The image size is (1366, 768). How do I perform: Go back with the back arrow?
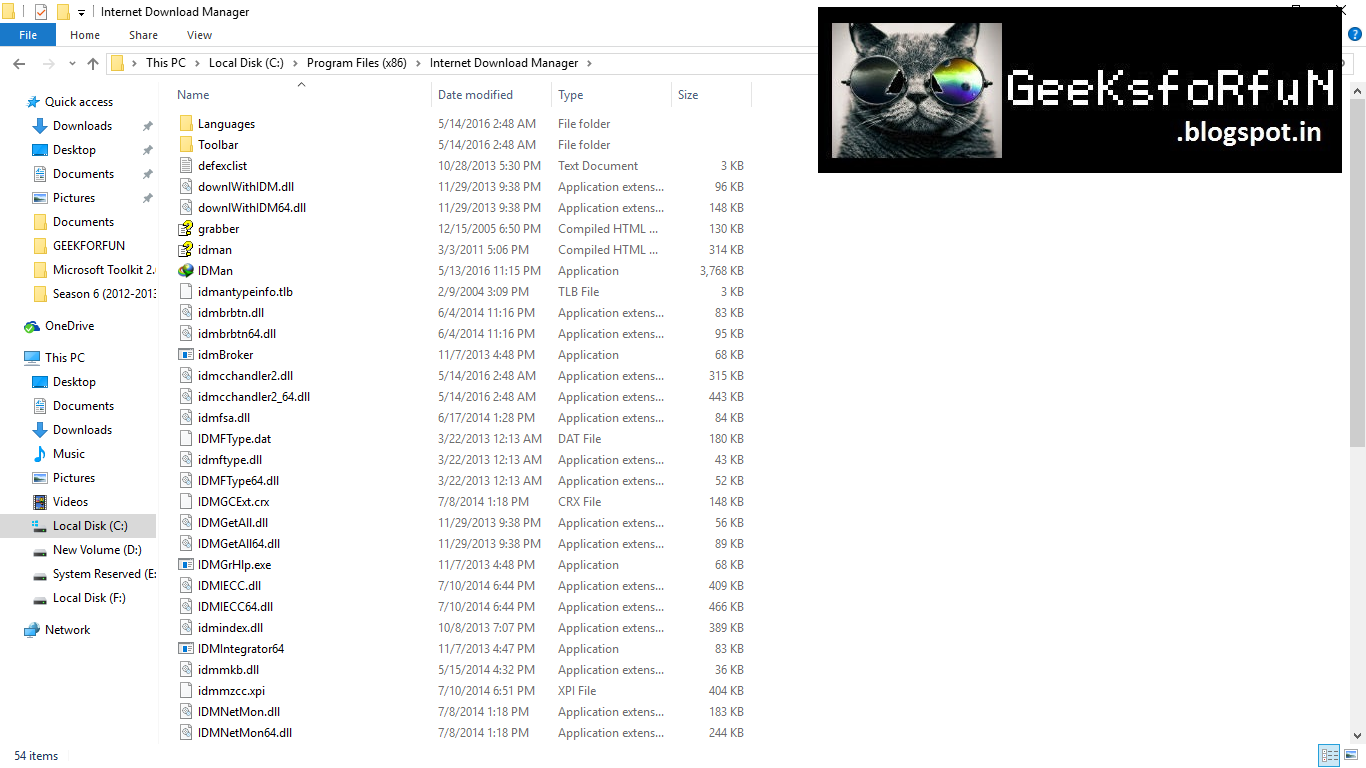pyautogui.click(x=19, y=63)
